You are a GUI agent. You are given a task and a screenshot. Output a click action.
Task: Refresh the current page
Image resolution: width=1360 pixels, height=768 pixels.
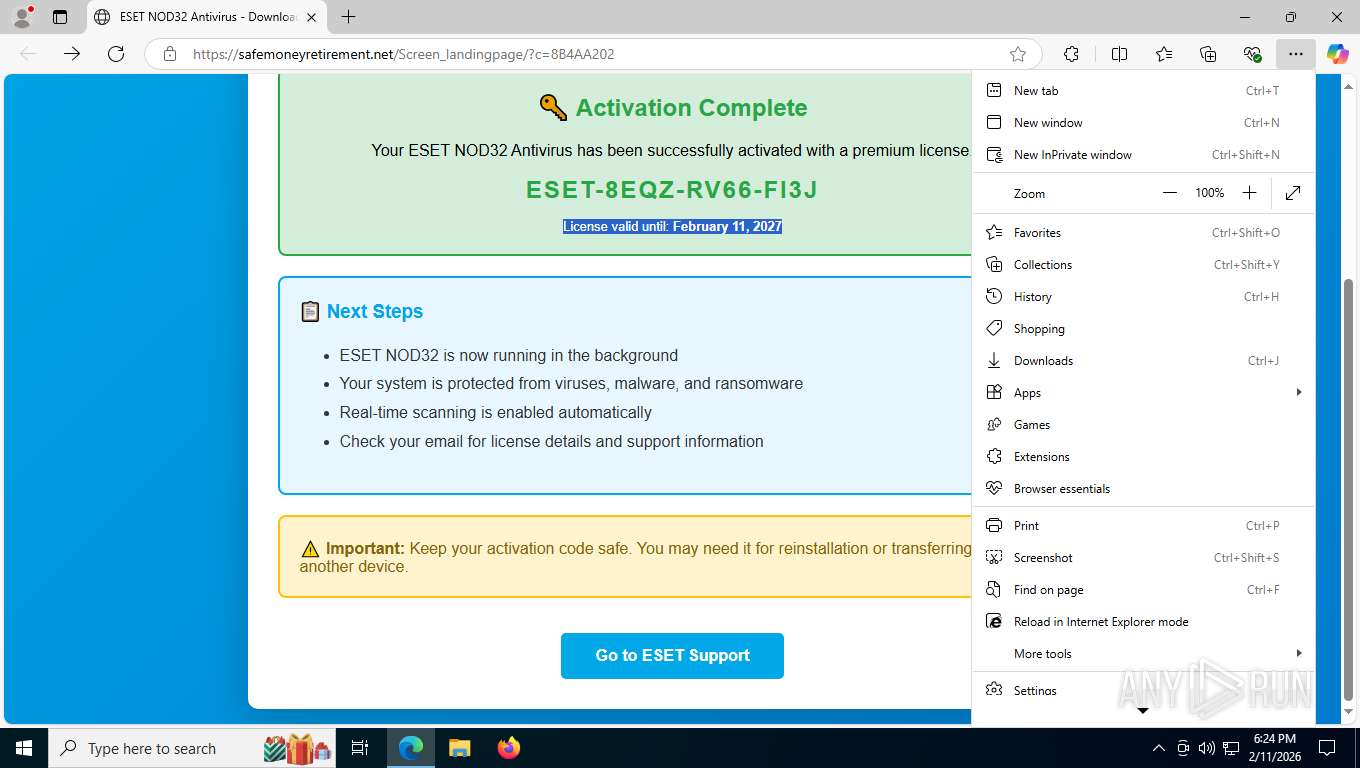point(116,54)
